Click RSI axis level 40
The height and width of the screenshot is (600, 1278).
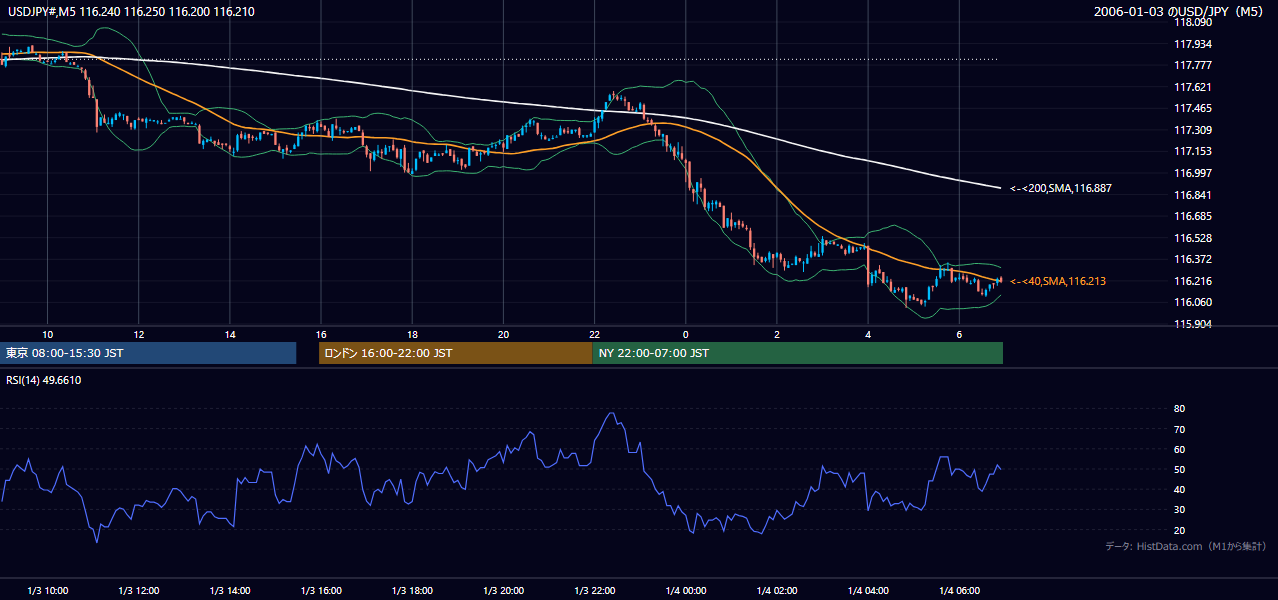click(x=1179, y=489)
